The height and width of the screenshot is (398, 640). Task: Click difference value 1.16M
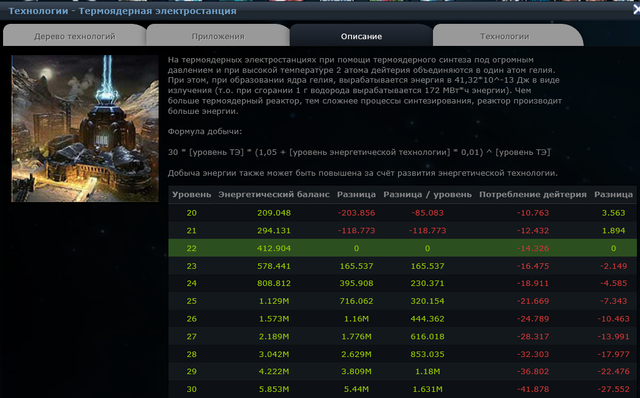coord(356,319)
